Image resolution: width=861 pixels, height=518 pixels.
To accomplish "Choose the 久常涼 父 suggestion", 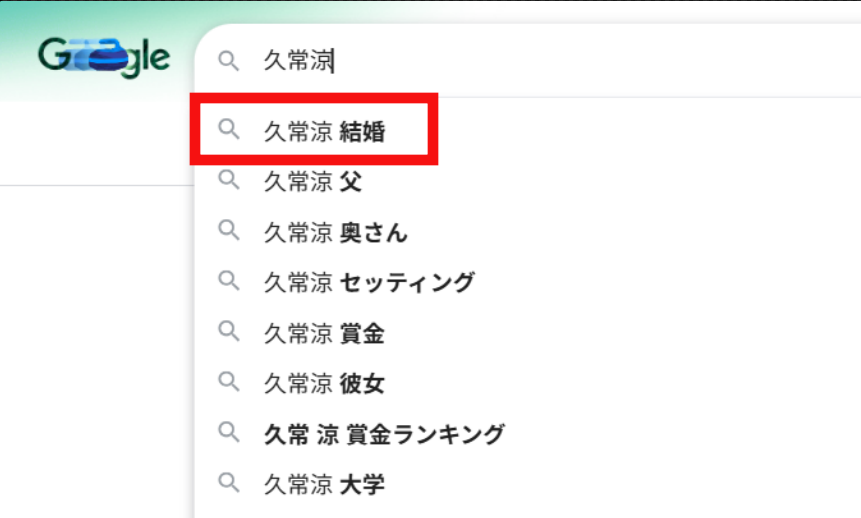I will coord(312,182).
